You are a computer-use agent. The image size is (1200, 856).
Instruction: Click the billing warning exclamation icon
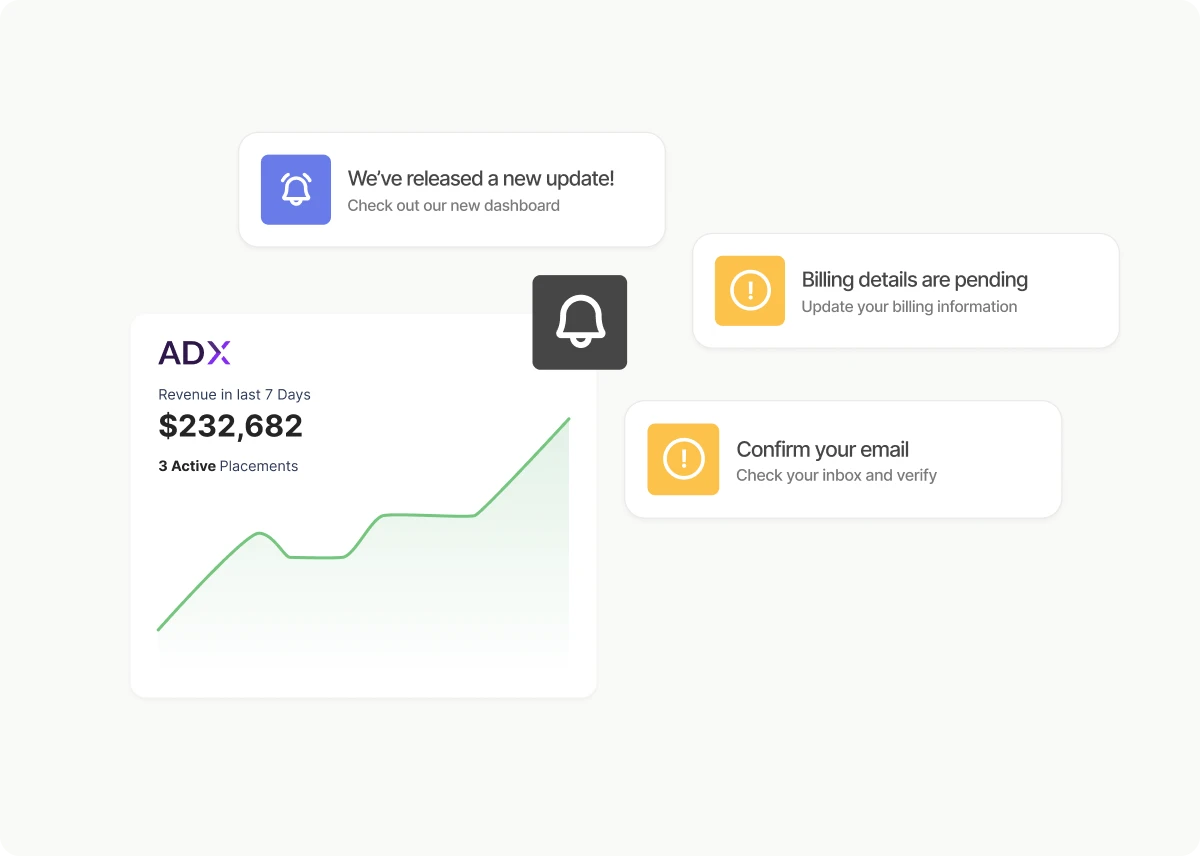tap(750, 291)
